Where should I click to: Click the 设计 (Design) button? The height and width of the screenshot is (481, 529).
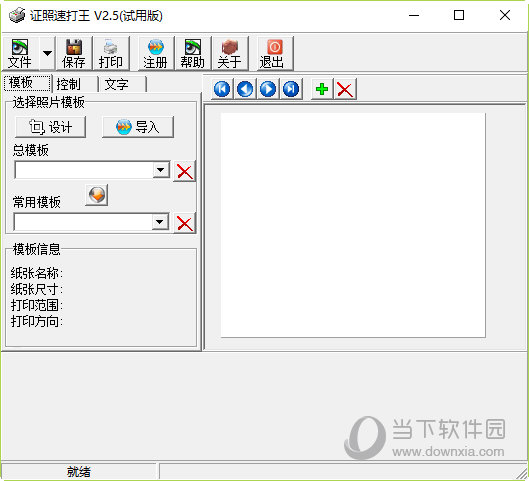(51, 127)
